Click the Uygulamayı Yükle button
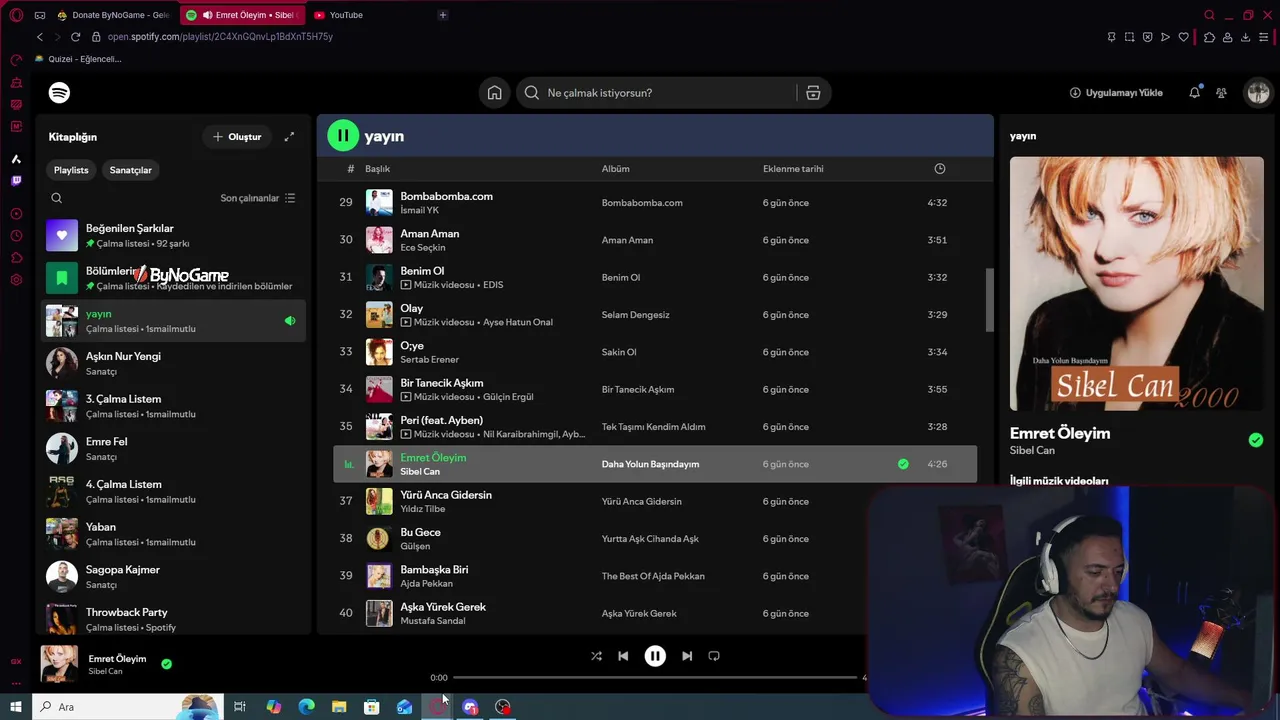 tap(1116, 93)
